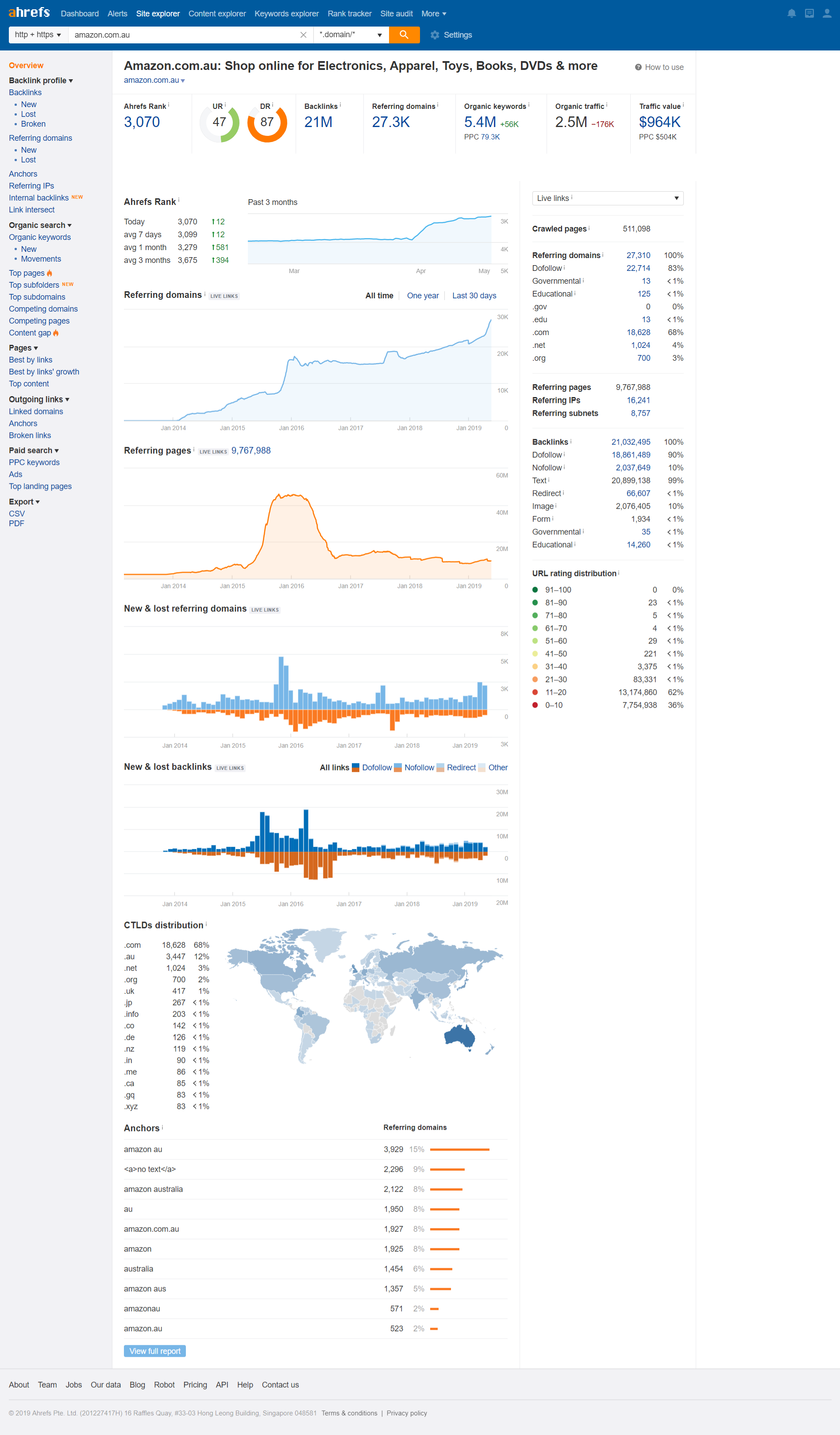Click the View full report button
Viewport: 840px width, 1435px height.
(x=154, y=1351)
